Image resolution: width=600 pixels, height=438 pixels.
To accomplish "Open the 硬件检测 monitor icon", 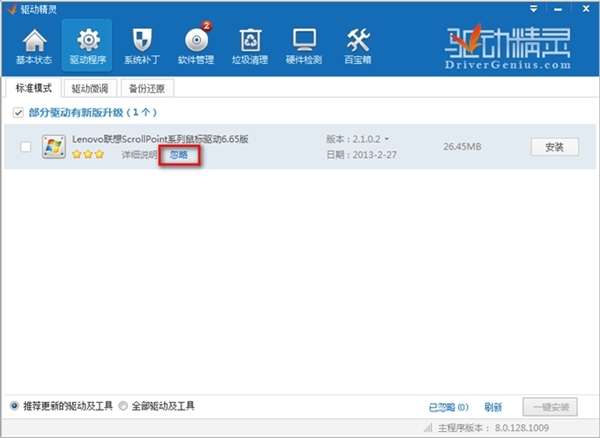I will click(304, 46).
